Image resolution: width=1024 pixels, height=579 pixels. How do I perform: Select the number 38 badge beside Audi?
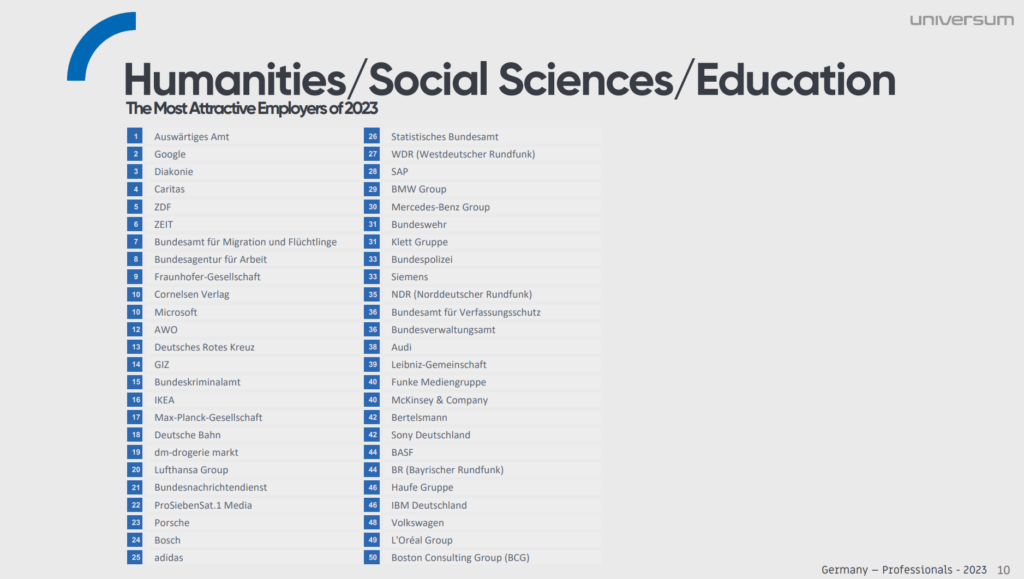372,347
